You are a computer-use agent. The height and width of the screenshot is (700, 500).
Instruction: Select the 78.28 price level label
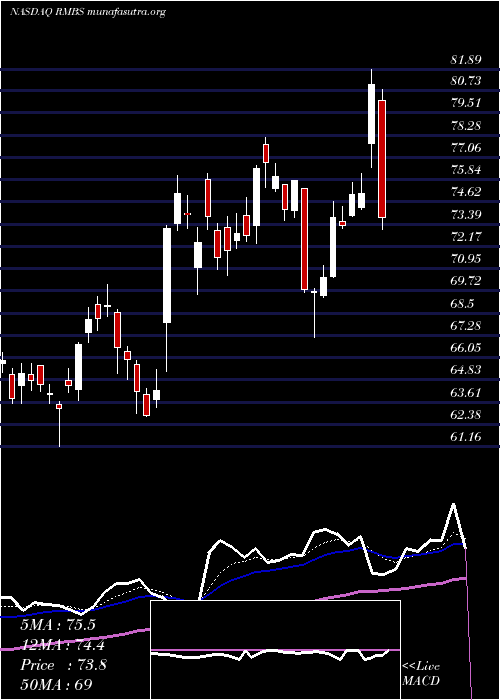tap(466, 125)
